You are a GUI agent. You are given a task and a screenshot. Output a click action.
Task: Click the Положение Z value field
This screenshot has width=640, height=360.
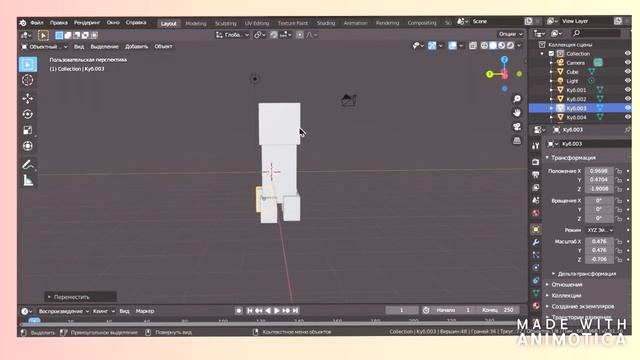click(599, 189)
